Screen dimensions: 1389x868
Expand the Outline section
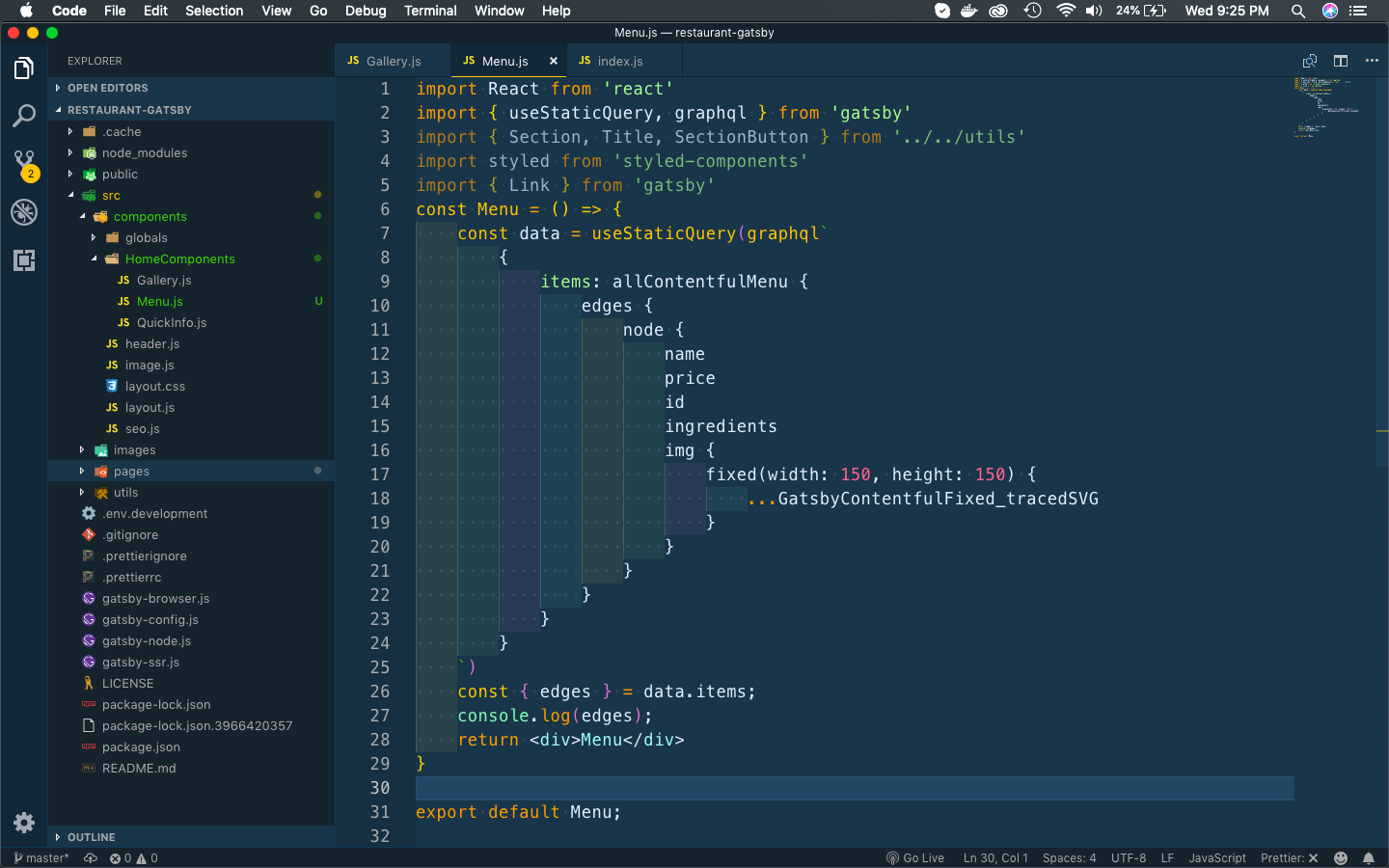192,837
